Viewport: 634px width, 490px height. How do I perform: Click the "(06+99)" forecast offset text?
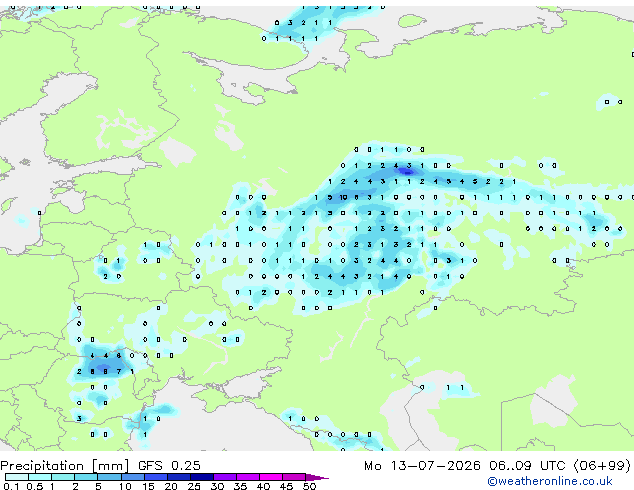point(602,466)
